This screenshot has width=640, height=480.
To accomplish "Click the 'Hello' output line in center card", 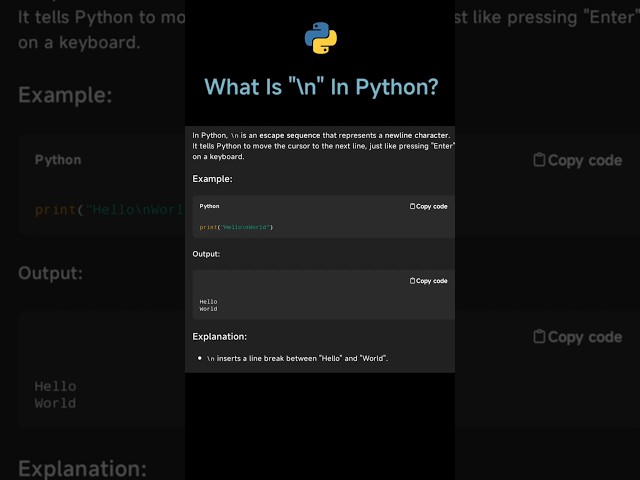I will point(208,302).
